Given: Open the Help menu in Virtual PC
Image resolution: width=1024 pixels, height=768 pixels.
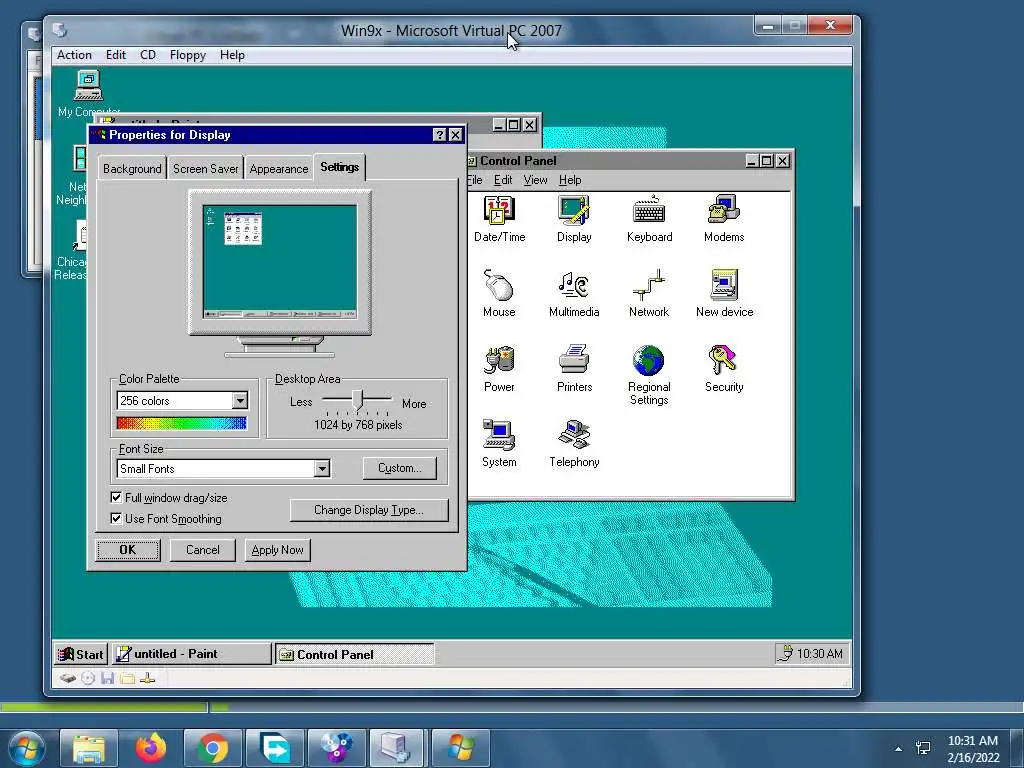Looking at the screenshot, I should 232,55.
